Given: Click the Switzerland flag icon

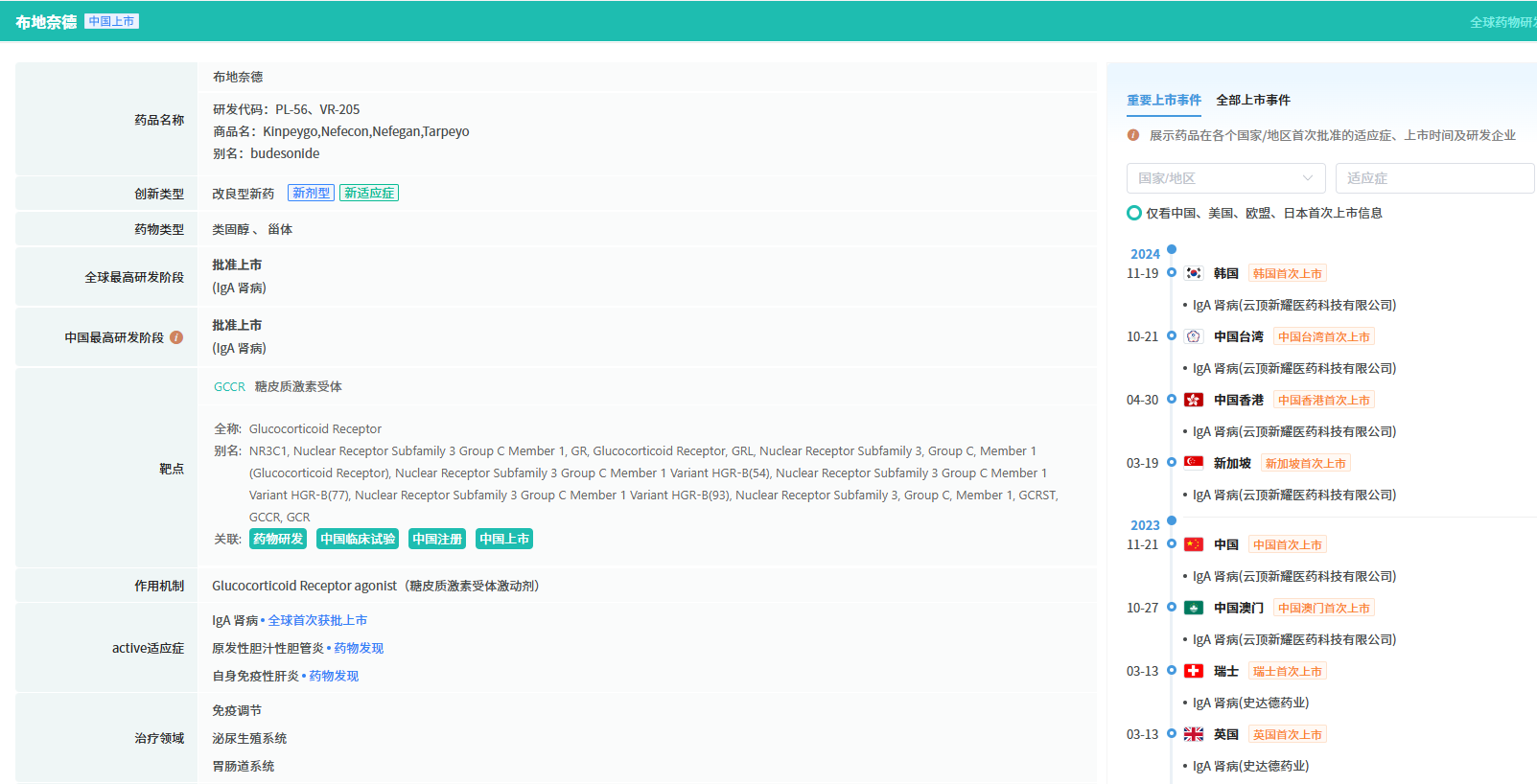Looking at the screenshot, I should click(1194, 671).
